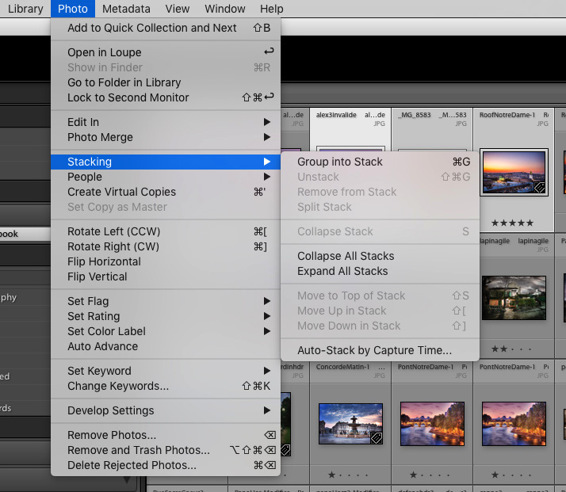Select Expand All Stacks

point(380,271)
